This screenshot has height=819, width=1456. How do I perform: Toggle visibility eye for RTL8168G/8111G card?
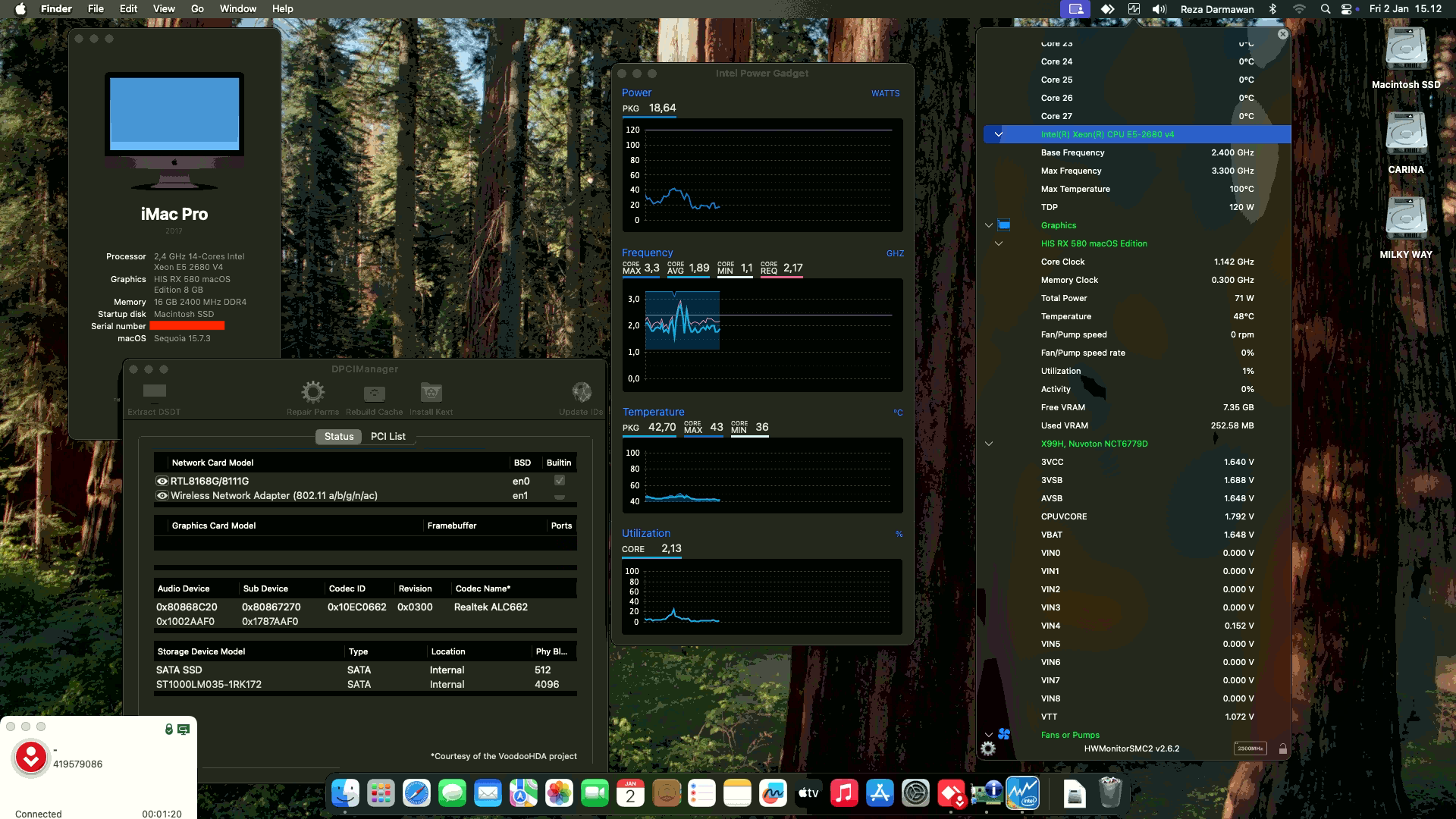click(x=162, y=481)
